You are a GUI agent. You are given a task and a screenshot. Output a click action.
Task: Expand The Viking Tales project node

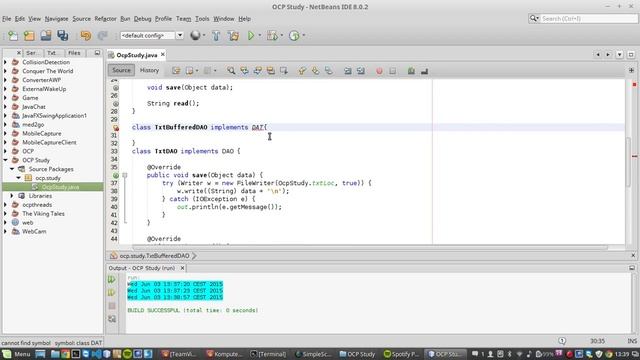[x=5, y=213]
